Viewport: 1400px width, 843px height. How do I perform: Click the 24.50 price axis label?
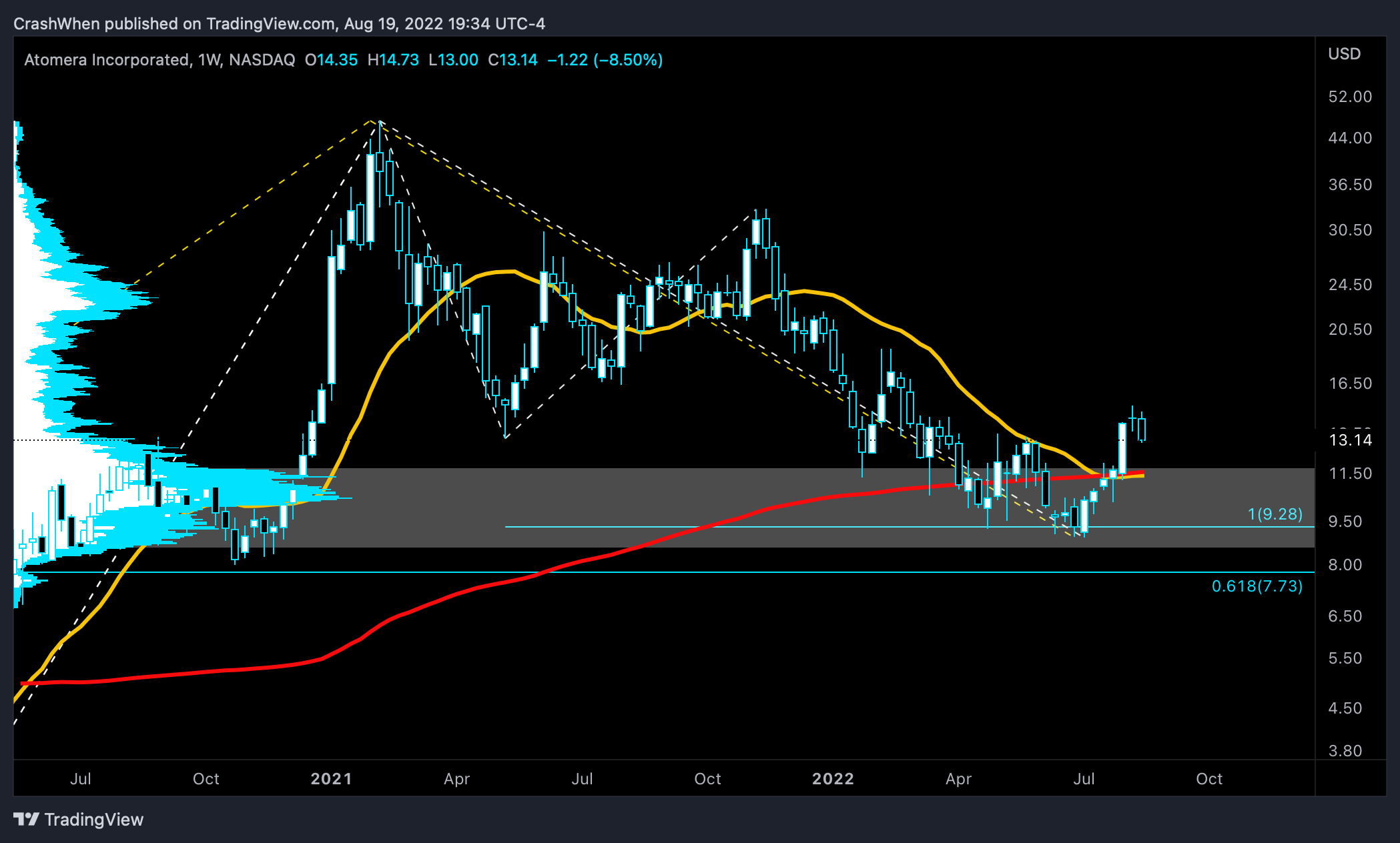pos(1350,285)
